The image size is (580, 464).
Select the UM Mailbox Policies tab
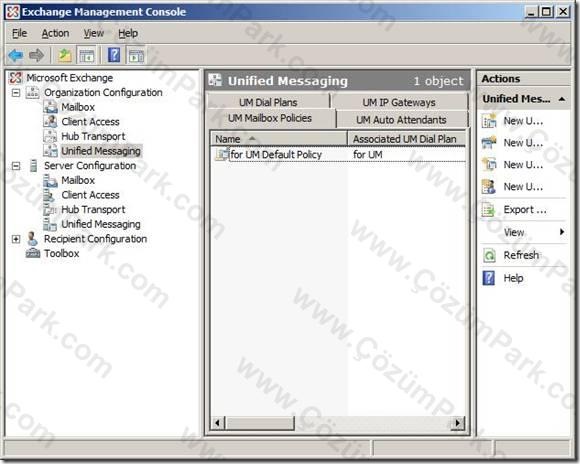coord(270,118)
